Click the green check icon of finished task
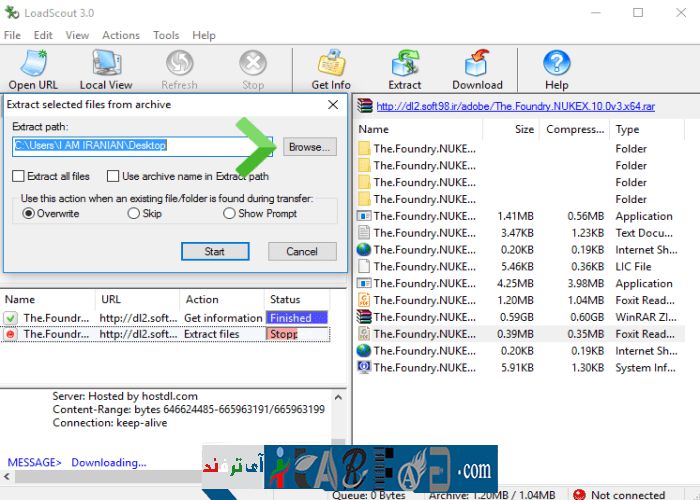Screen dimensions: 700x500 [x=11, y=318]
